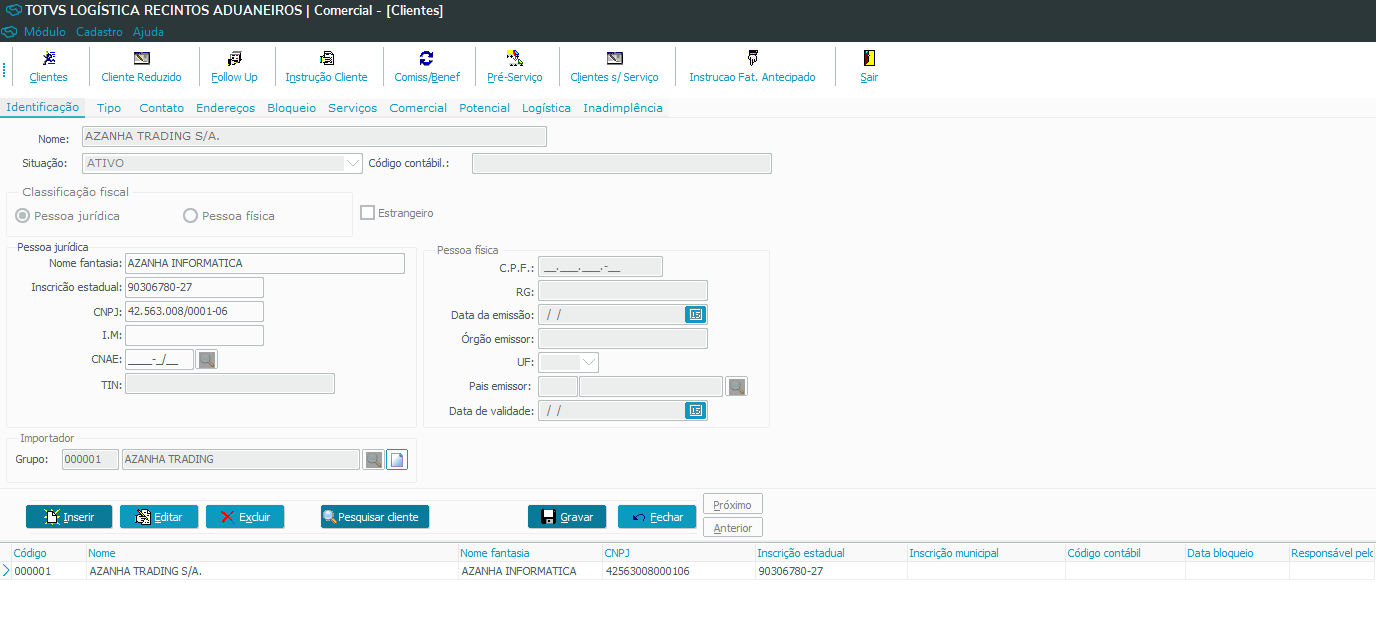Click the Código contábil input field
1376x622 pixels.
click(x=622, y=163)
